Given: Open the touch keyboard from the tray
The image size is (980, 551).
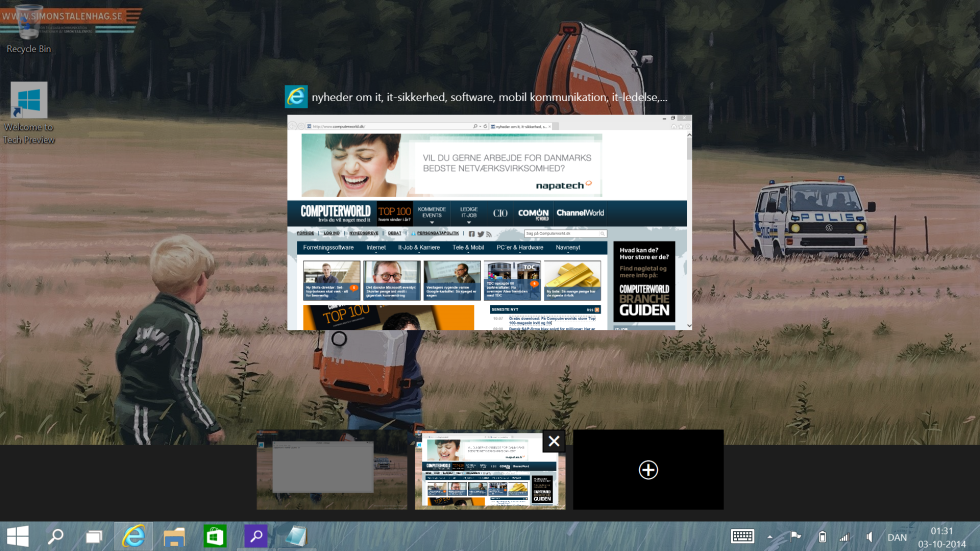Looking at the screenshot, I should 742,537.
